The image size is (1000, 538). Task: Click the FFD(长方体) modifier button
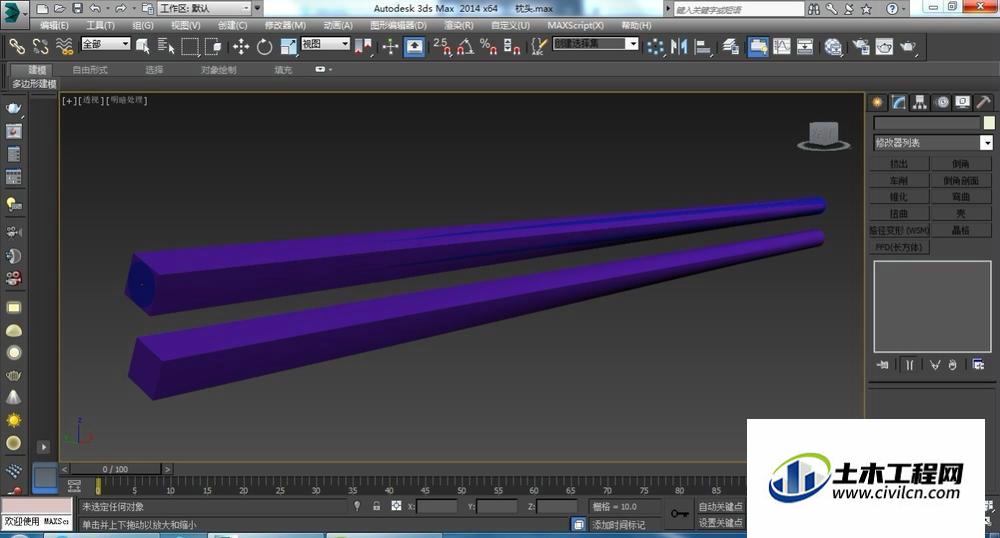tap(899, 247)
